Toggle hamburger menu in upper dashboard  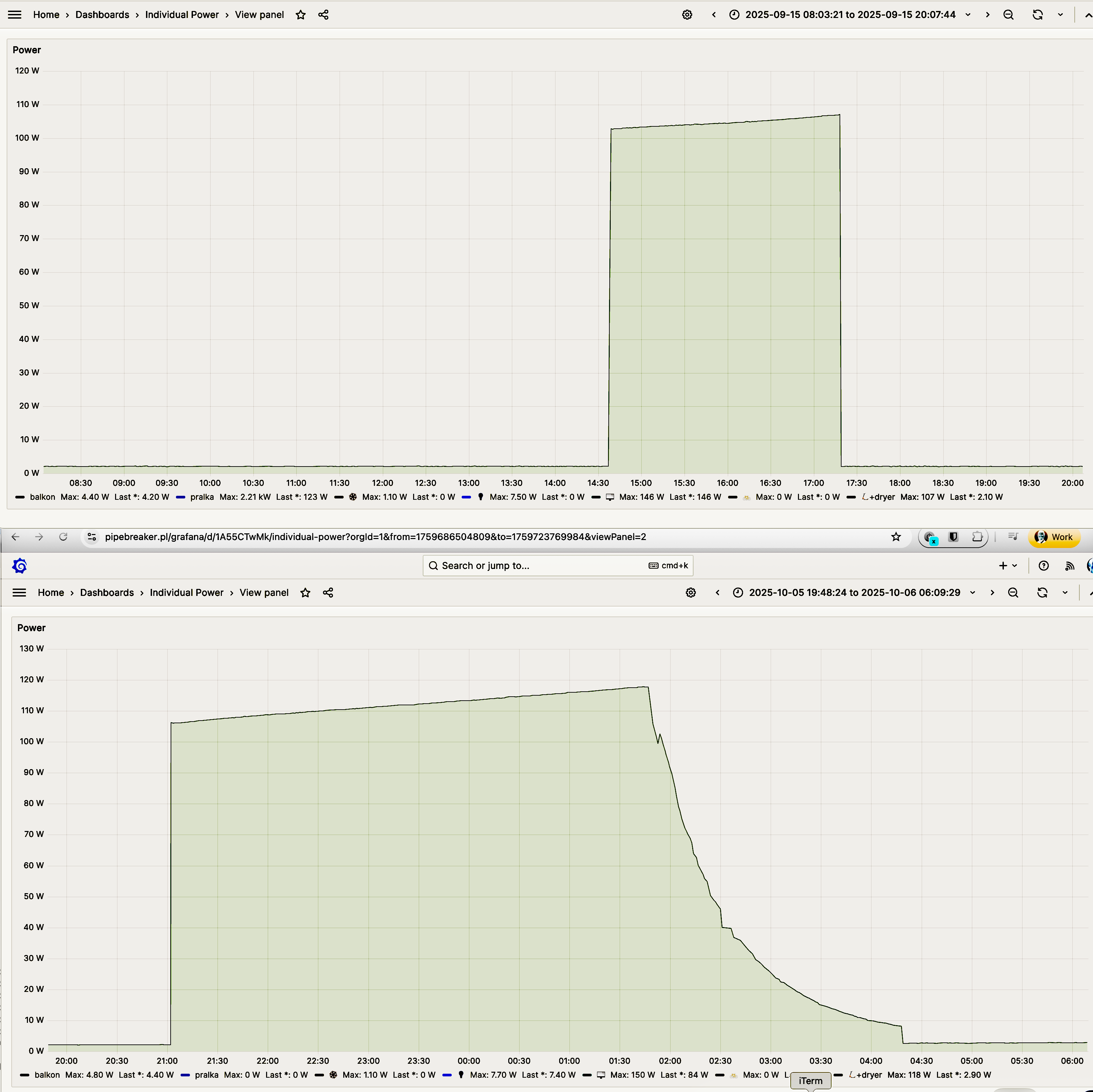tap(15, 15)
